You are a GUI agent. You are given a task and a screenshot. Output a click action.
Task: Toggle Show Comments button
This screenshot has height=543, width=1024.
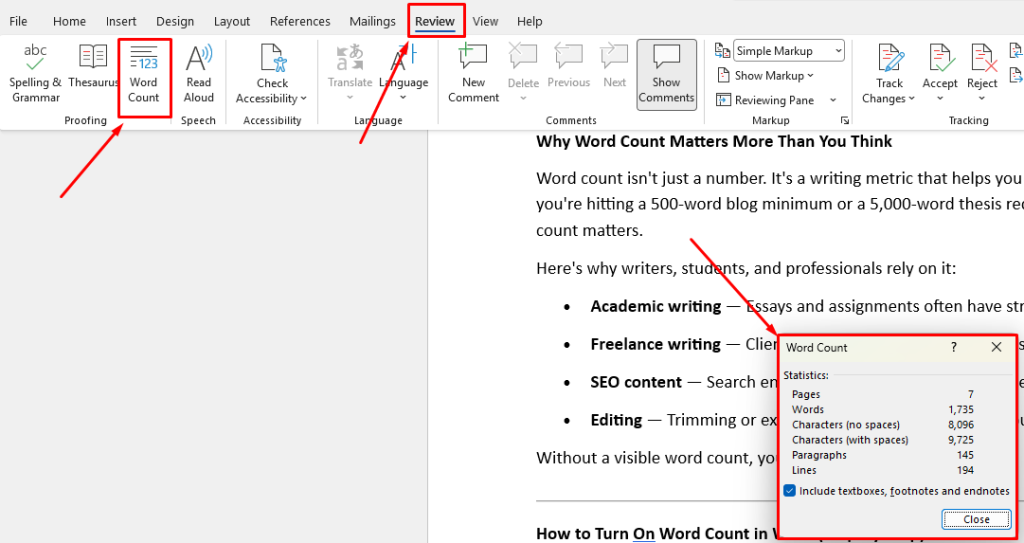coord(666,74)
